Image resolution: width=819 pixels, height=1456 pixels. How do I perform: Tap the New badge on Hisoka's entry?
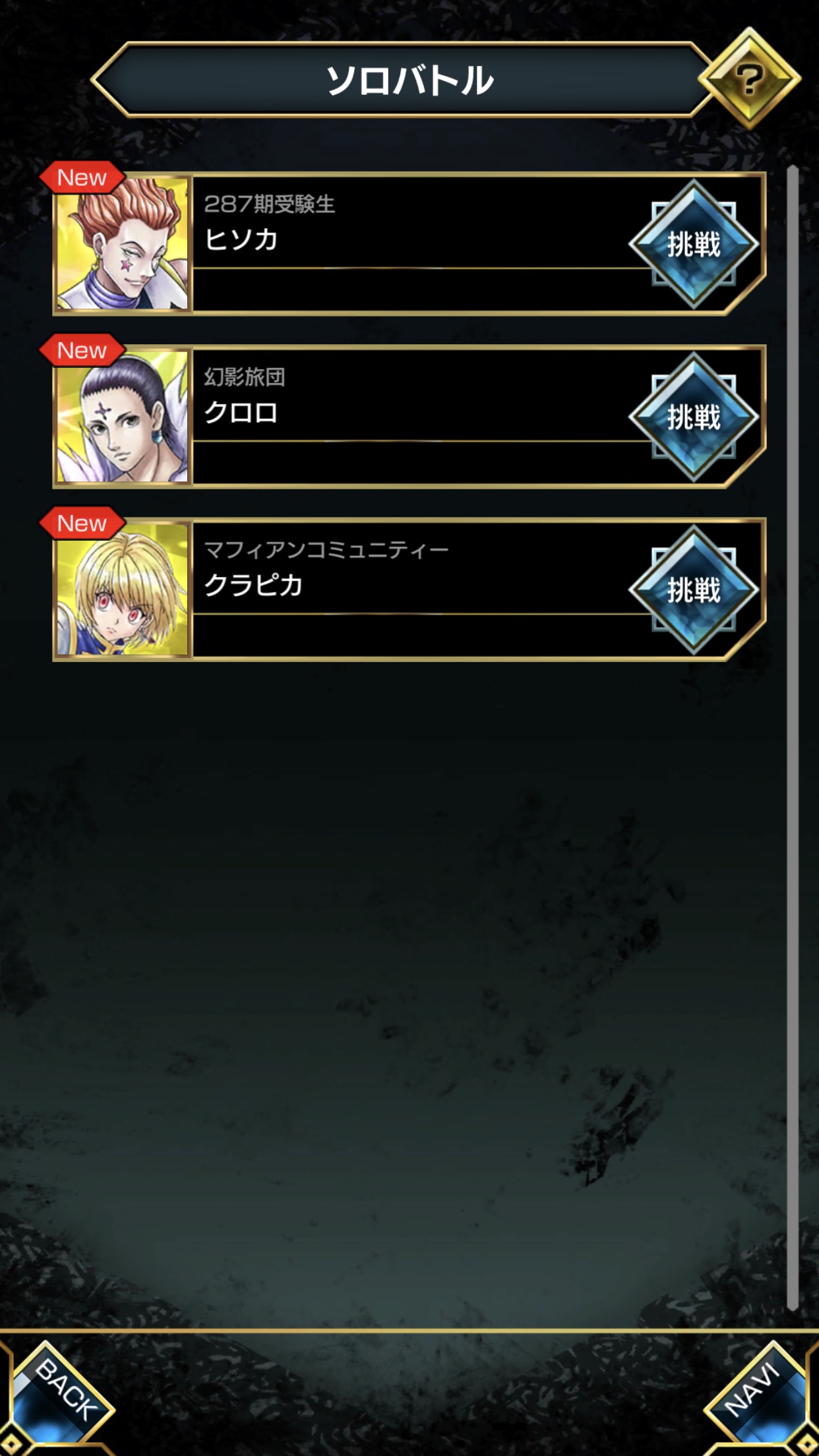pyautogui.click(x=82, y=177)
